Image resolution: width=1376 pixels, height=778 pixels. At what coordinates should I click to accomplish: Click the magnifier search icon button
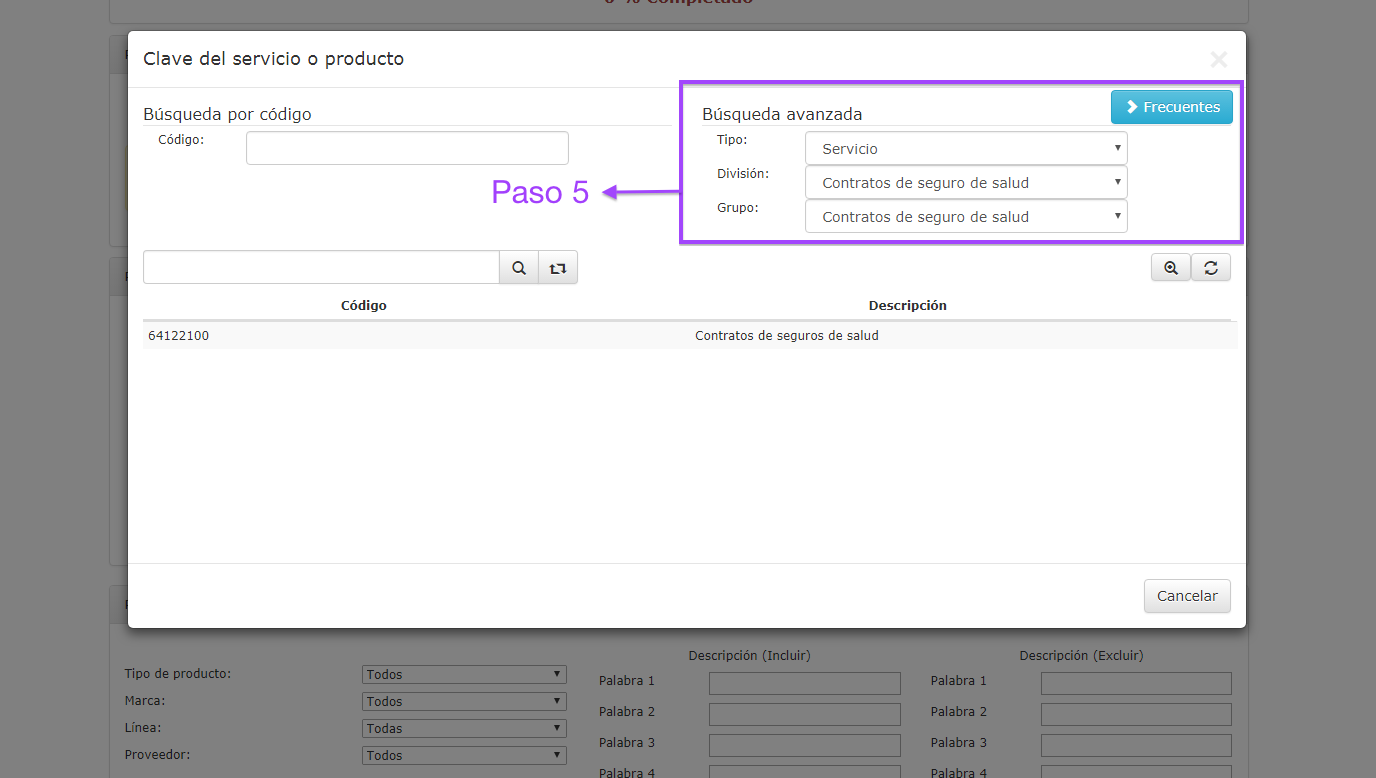click(519, 268)
